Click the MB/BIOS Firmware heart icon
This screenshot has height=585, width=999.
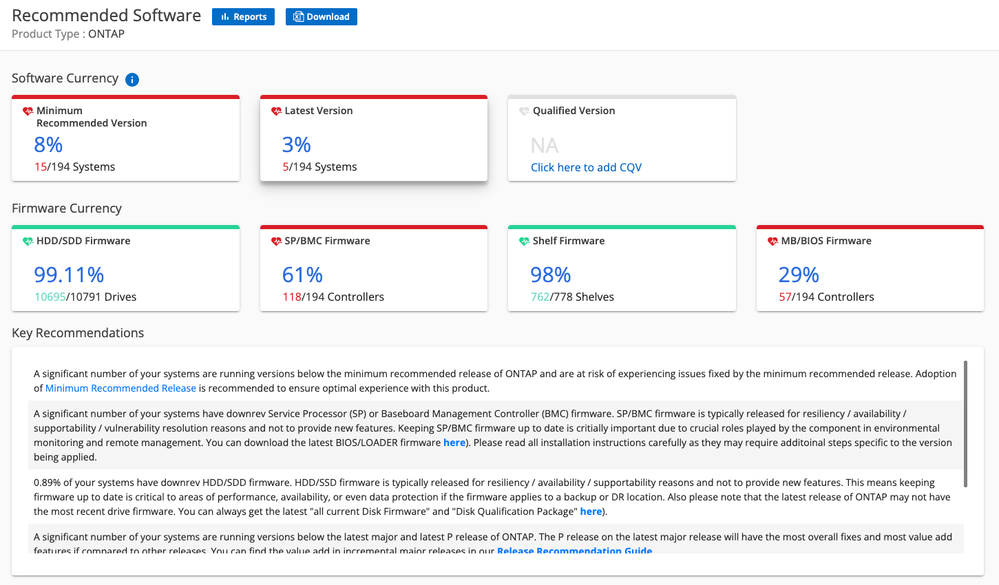coord(772,242)
